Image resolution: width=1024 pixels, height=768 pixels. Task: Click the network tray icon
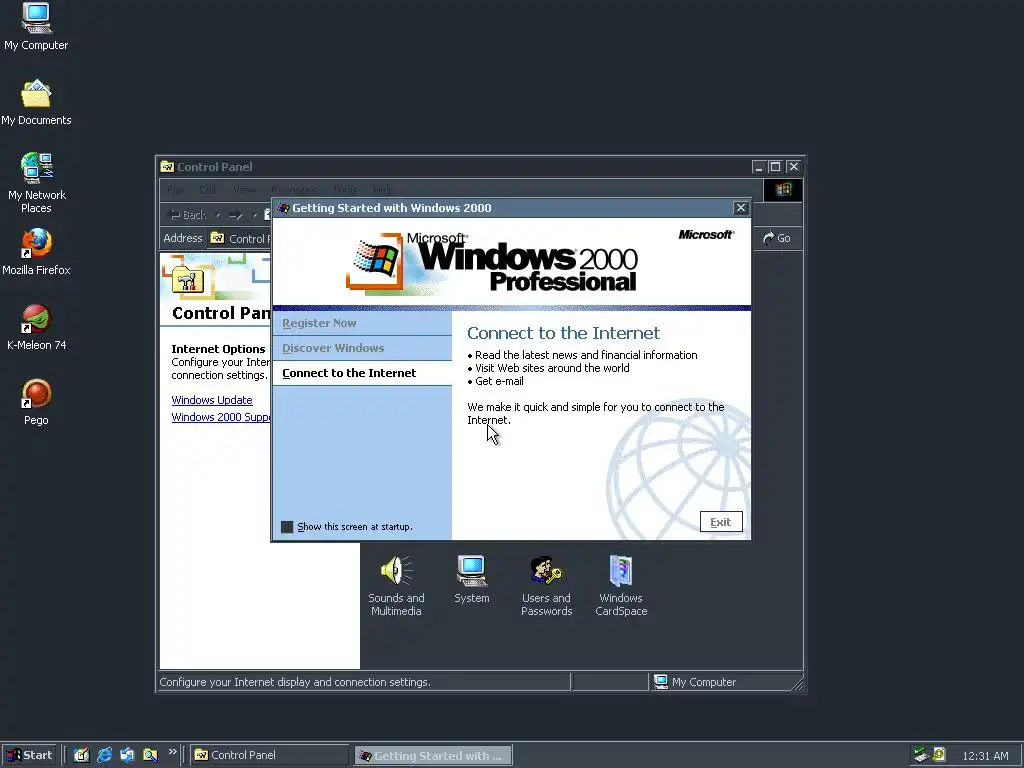pos(921,755)
